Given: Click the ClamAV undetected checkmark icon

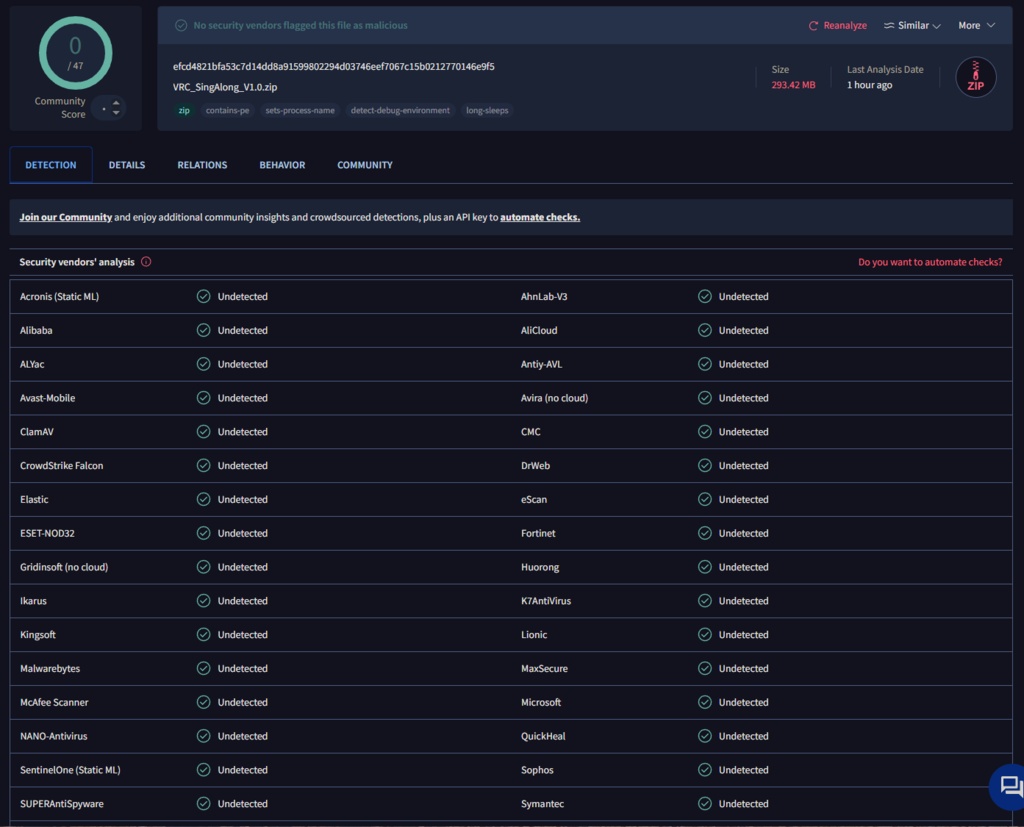Looking at the screenshot, I should [x=204, y=432].
